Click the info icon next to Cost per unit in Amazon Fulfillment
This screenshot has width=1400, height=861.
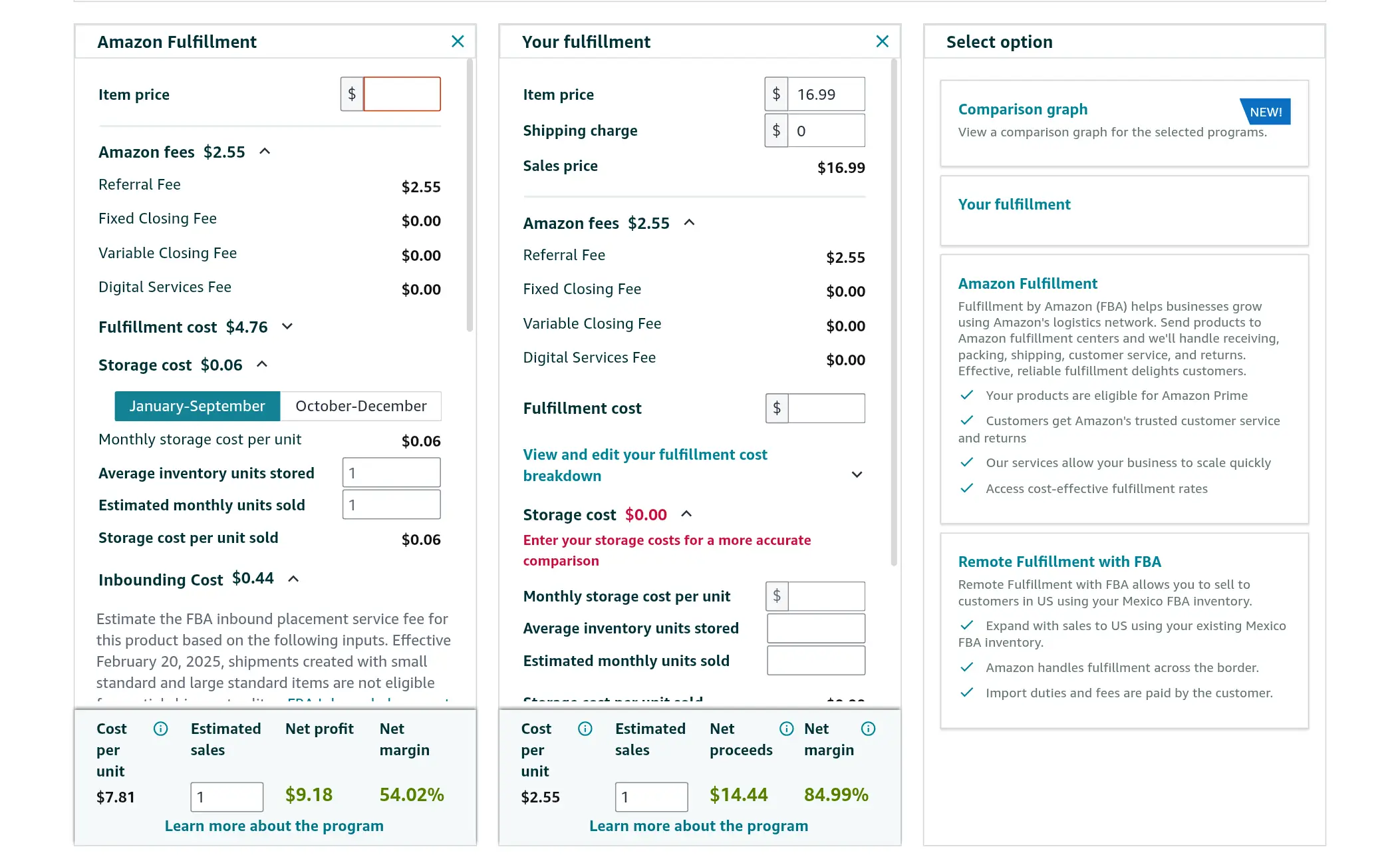tap(160, 729)
